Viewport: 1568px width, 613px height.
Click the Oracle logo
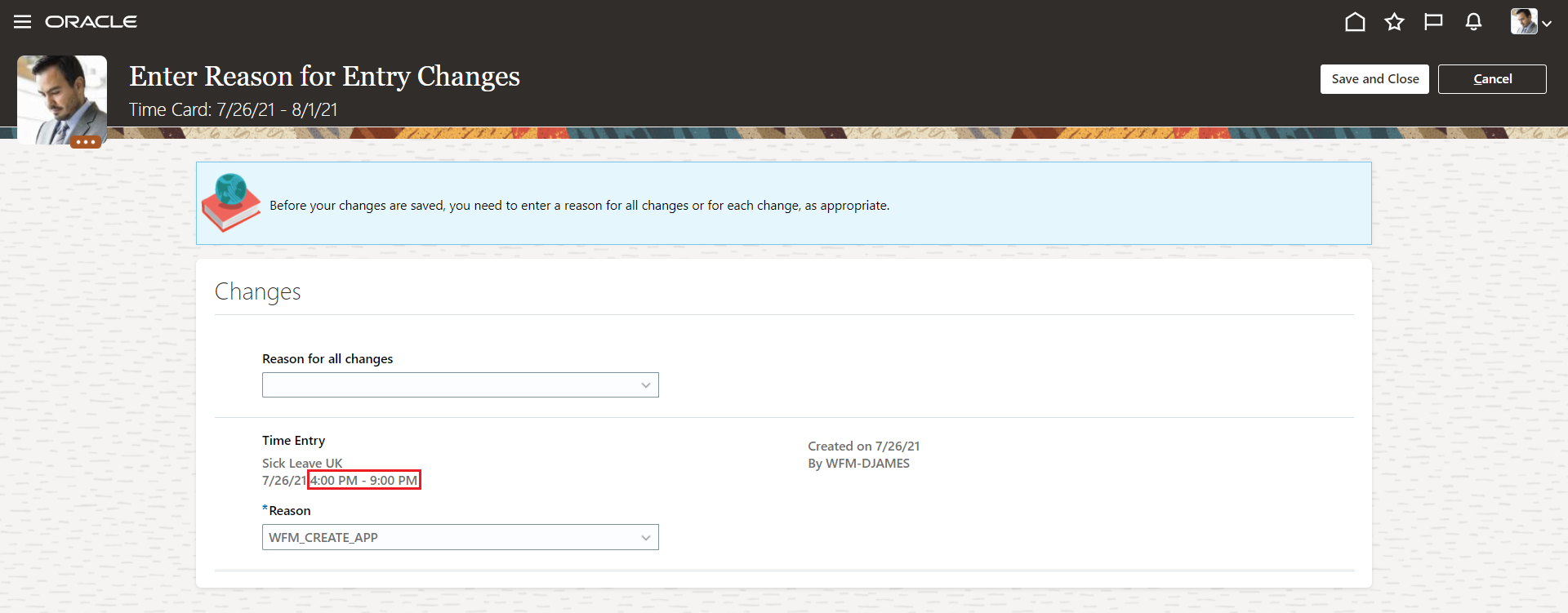(91, 22)
